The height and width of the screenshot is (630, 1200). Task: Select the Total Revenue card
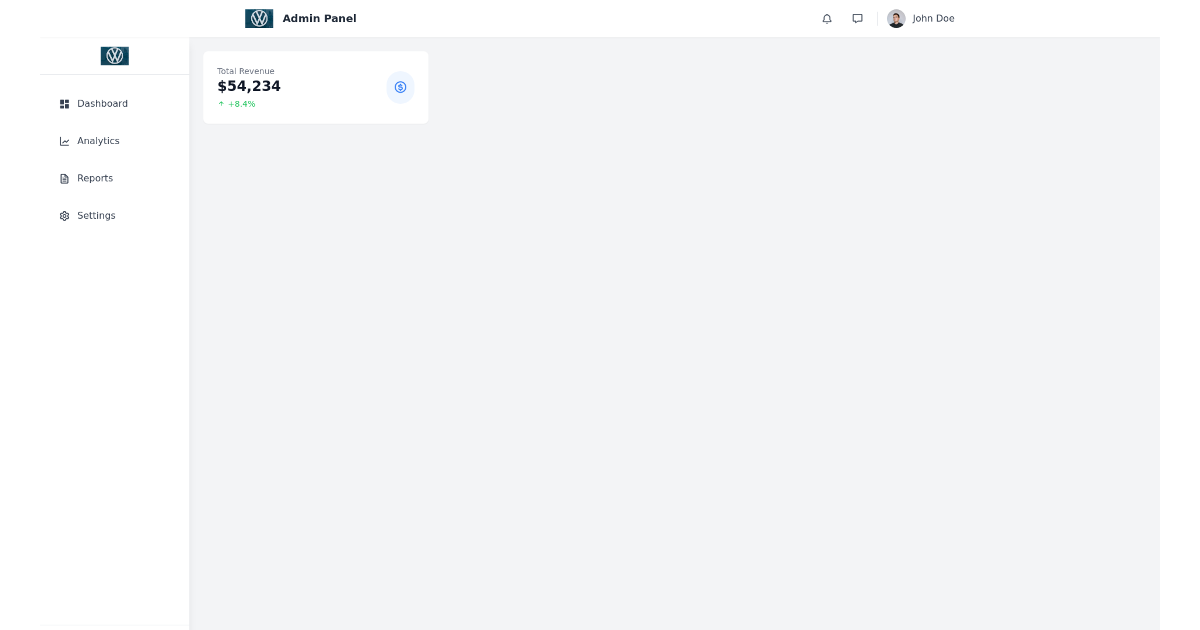tap(315, 87)
